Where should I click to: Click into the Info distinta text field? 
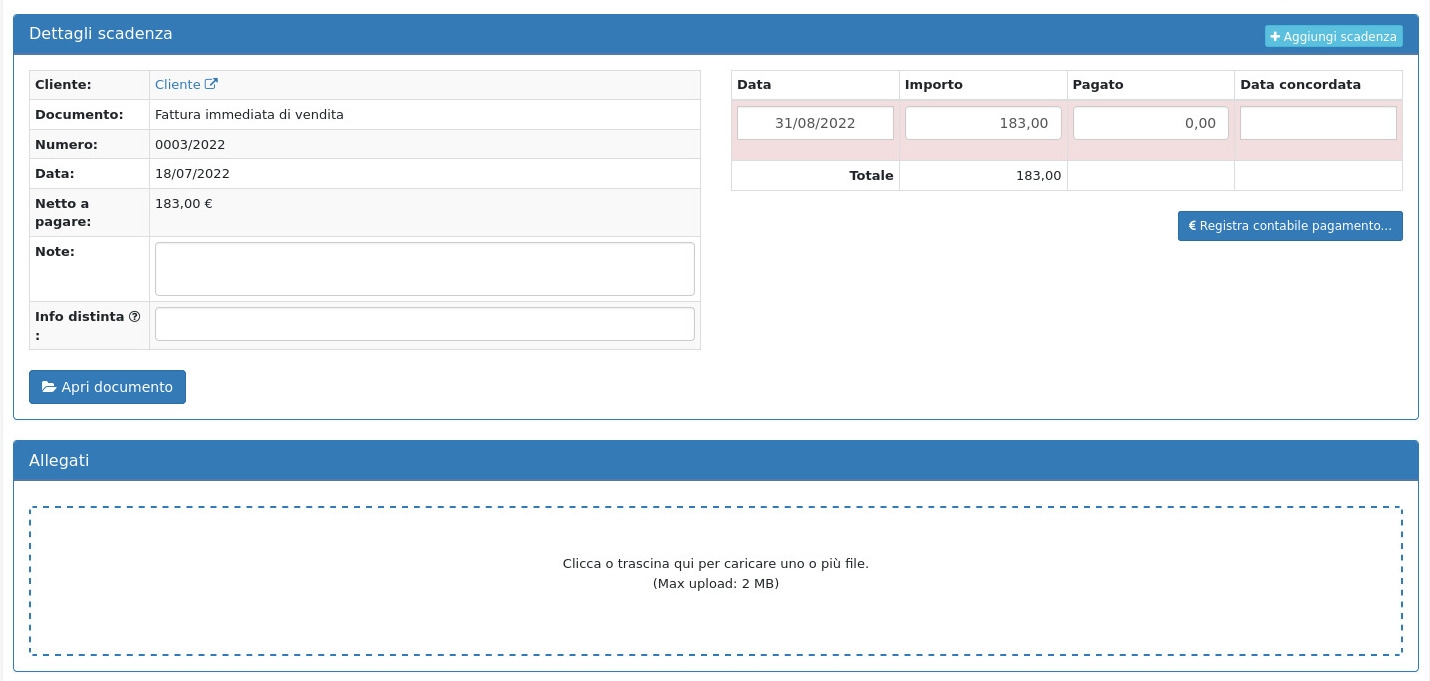[424, 324]
